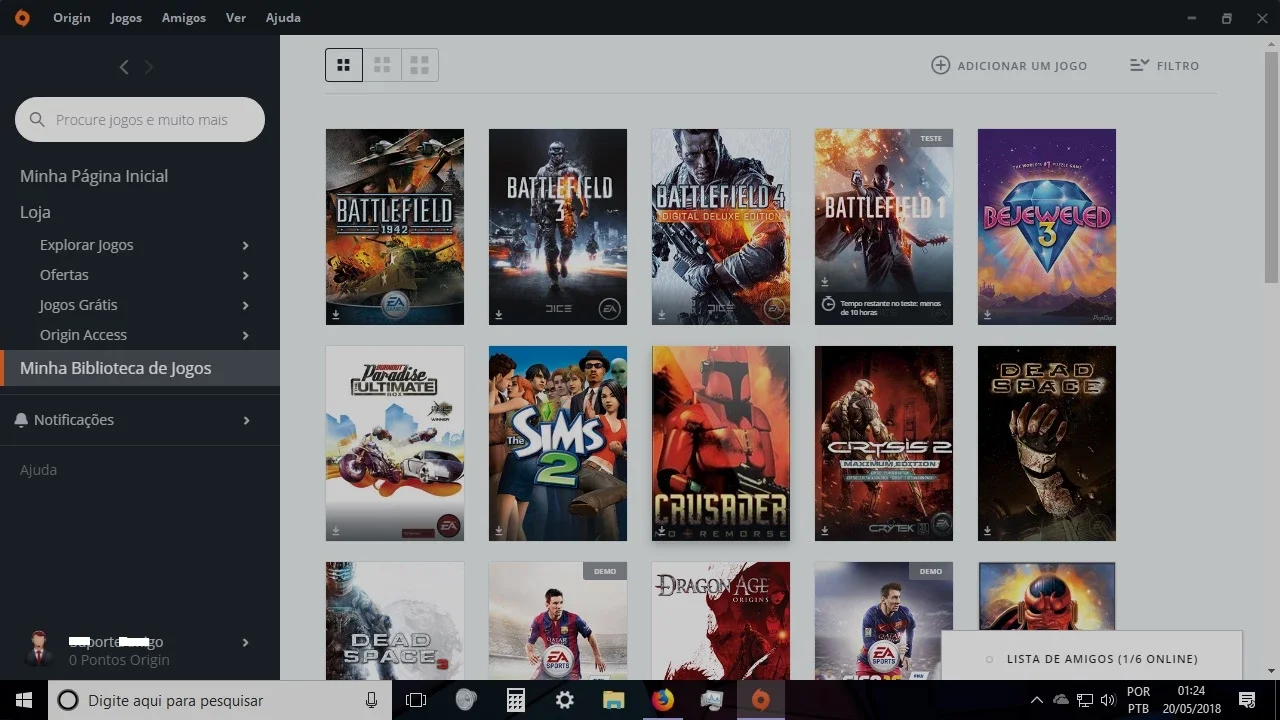Open the TESTE-labeled Battlefield 1 clock icon
Image resolution: width=1280 pixels, height=720 pixels.
[828, 304]
